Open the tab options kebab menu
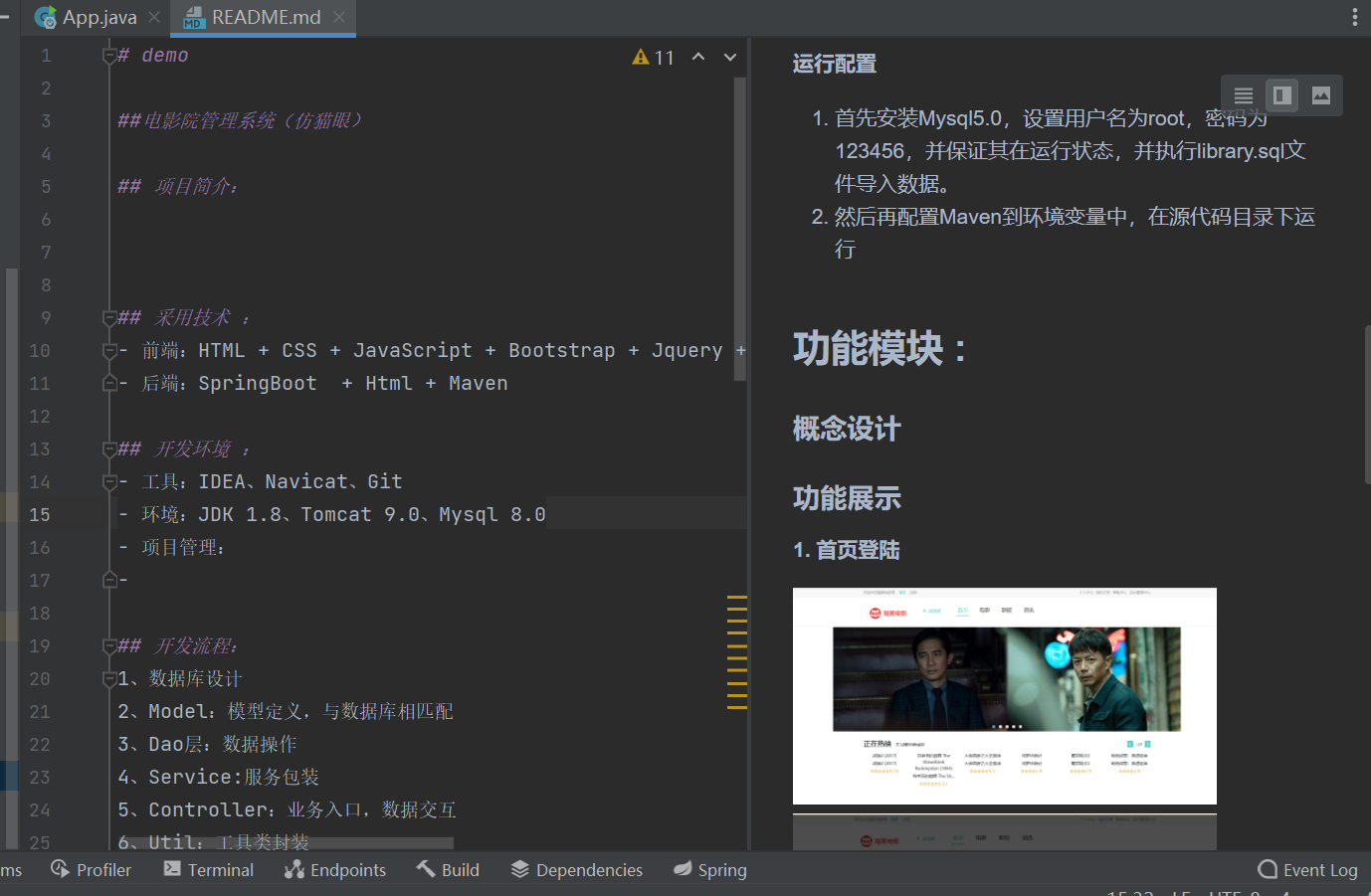The height and width of the screenshot is (896, 1371). click(x=1354, y=17)
